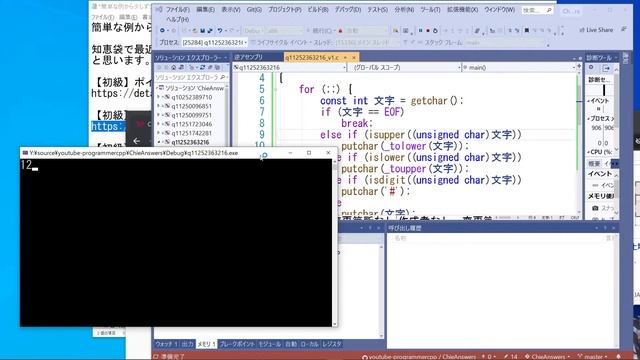The width and height of the screenshot is (640, 360).
Task: Click the red Stop Debugging icon
Action: pyautogui.click(x=428, y=31)
